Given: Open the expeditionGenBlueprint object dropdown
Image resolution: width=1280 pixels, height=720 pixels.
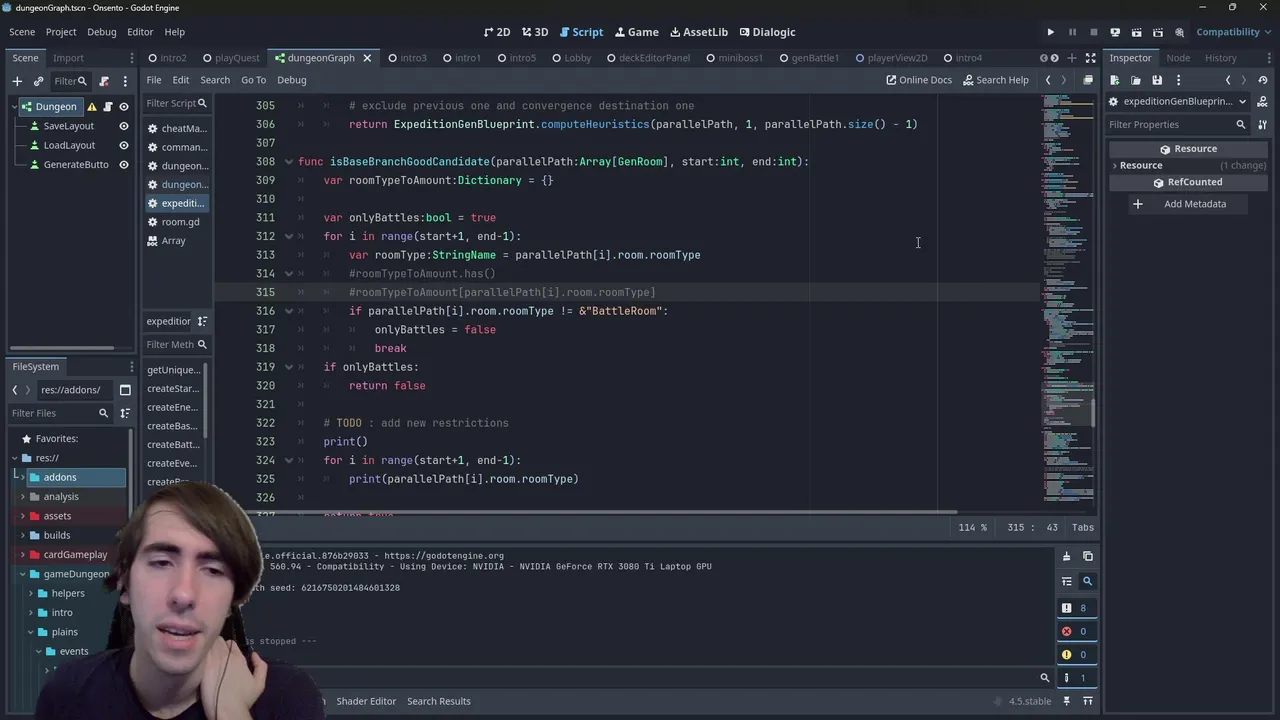Looking at the screenshot, I should [x=1177, y=101].
